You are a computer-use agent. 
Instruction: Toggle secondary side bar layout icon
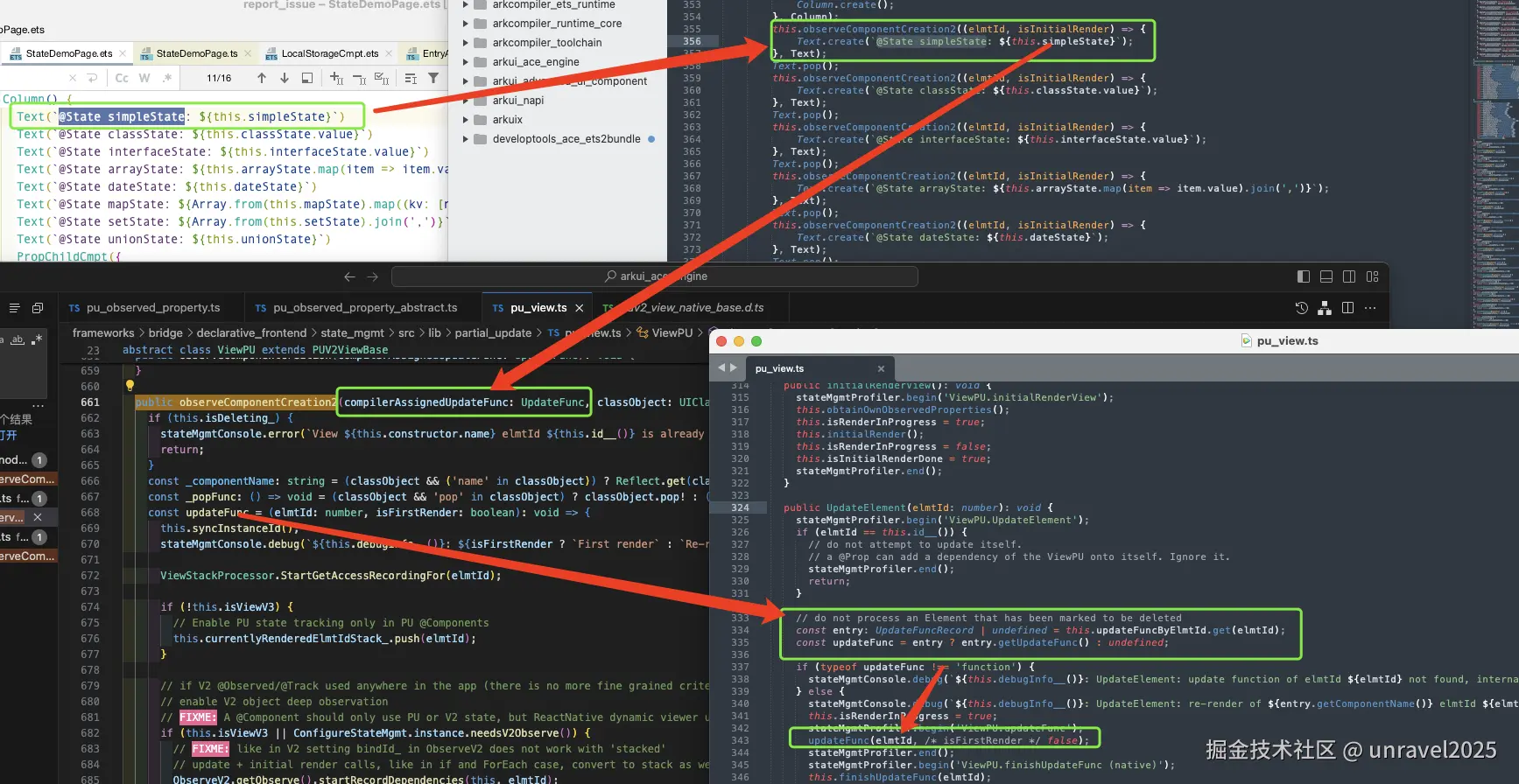1349,276
